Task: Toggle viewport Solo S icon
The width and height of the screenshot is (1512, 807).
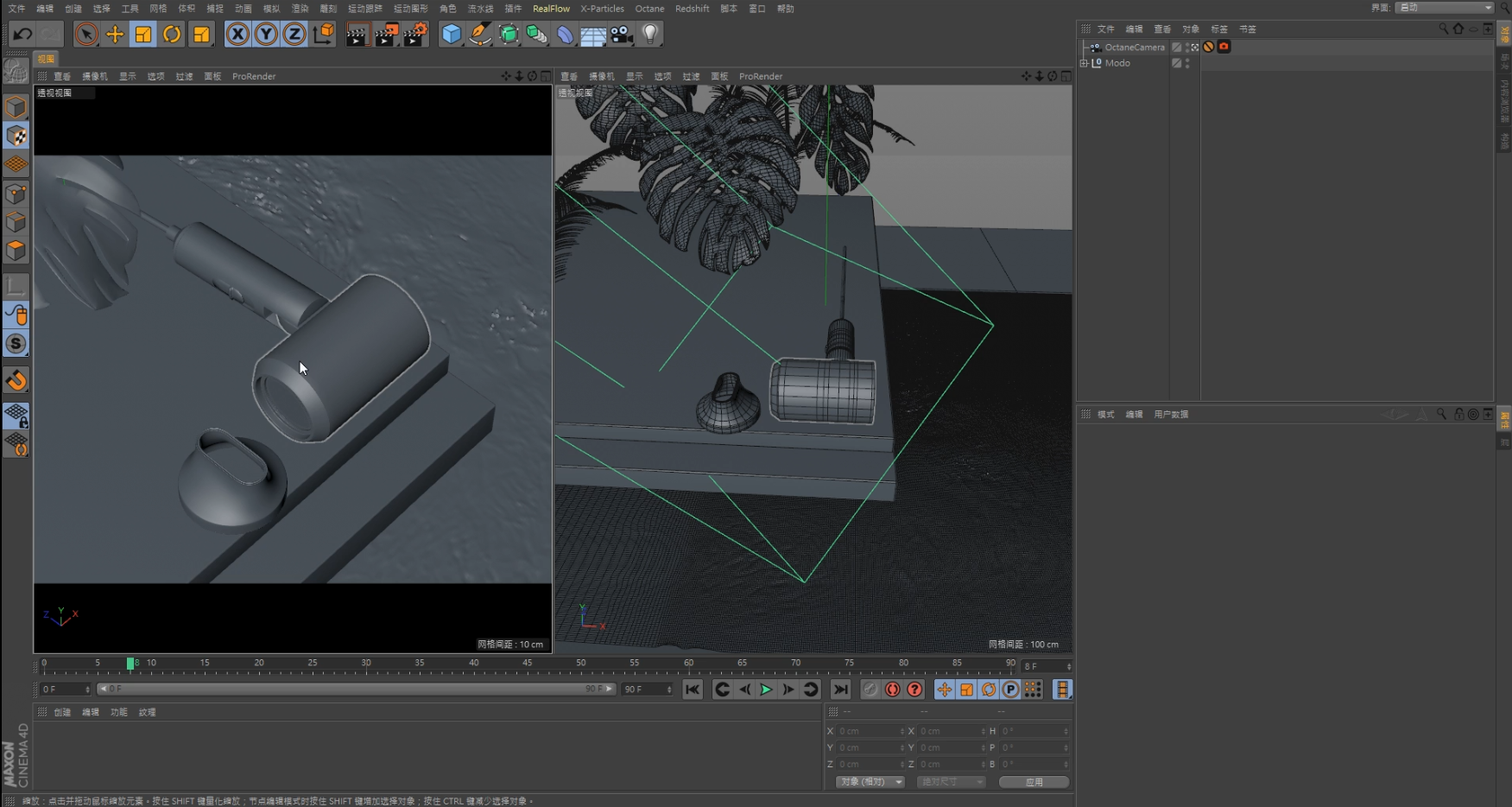Action: click(16, 344)
